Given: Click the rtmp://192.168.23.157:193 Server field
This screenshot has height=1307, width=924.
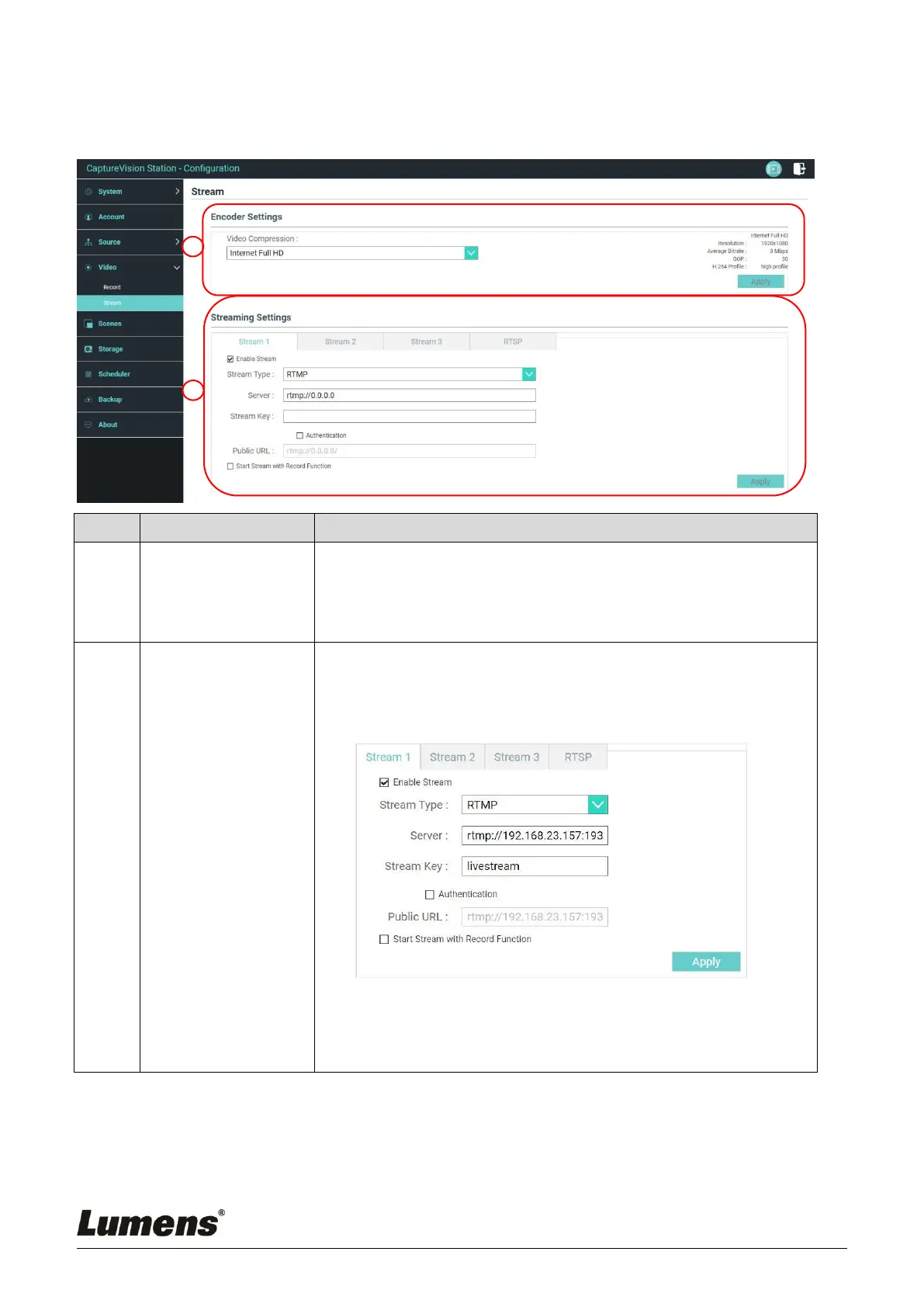Looking at the screenshot, I should [x=535, y=836].
